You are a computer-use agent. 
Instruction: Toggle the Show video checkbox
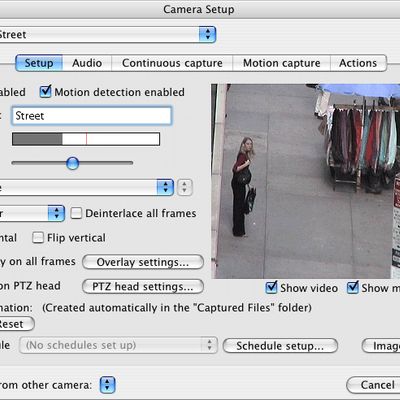tap(271, 287)
